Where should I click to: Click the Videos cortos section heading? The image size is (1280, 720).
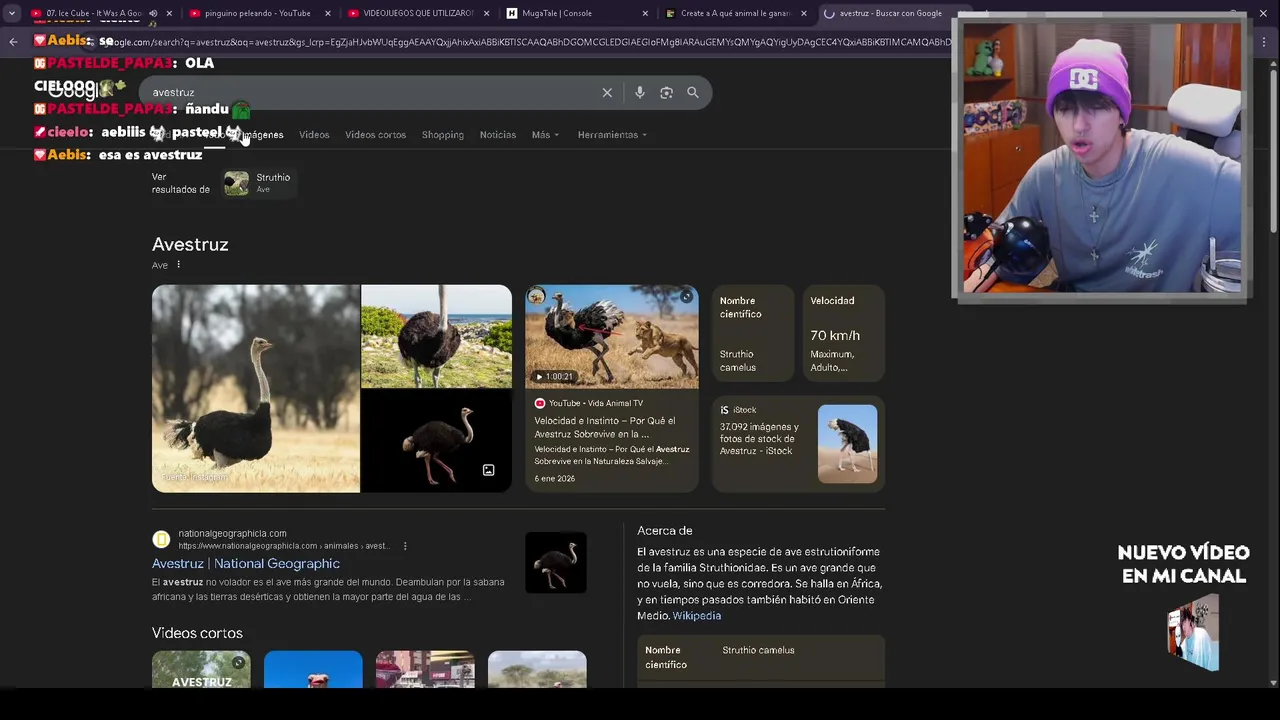point(197,633)
